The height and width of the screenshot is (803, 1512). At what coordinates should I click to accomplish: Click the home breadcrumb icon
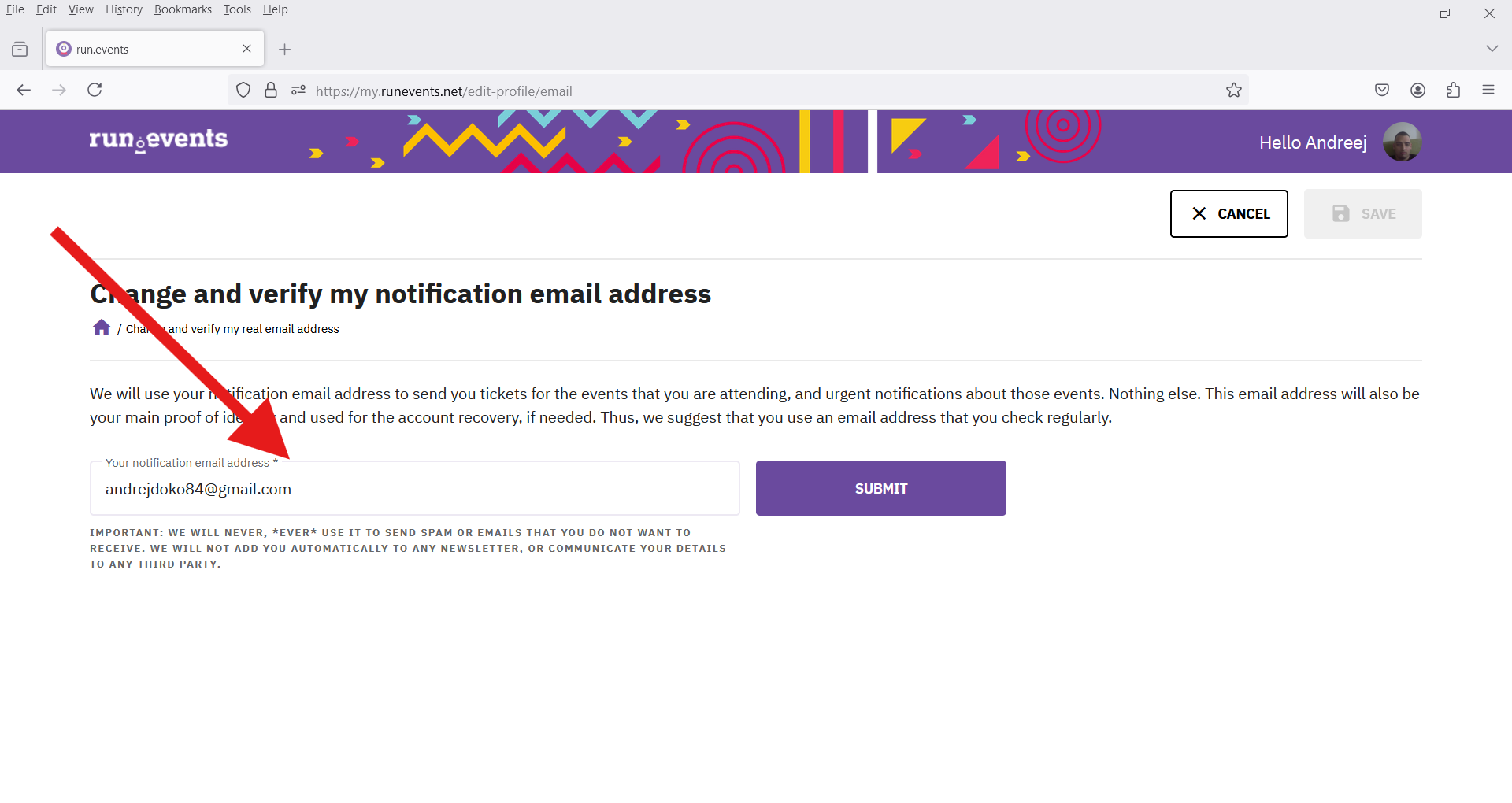pos(102,327)
